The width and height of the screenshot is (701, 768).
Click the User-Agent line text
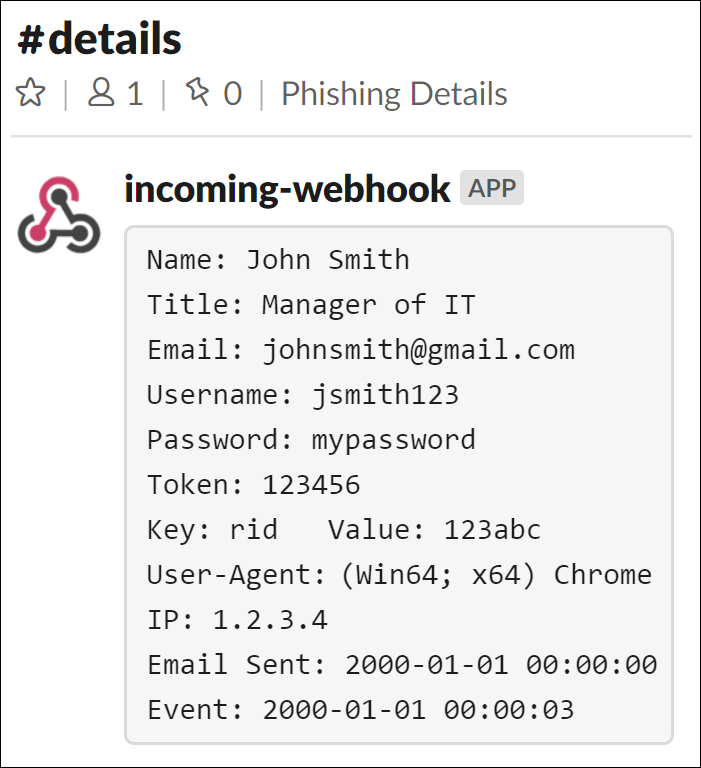(x=399, y=576)
